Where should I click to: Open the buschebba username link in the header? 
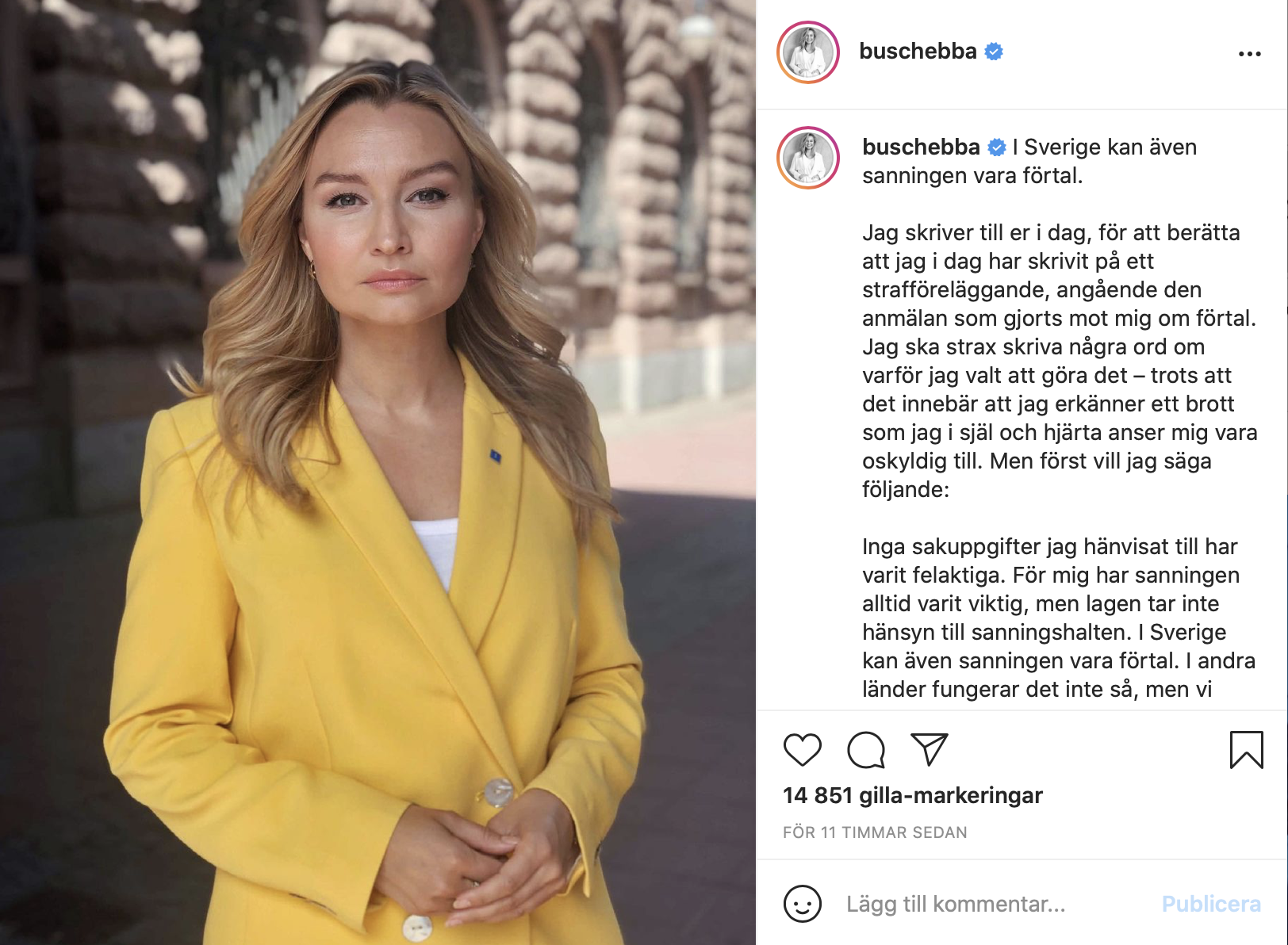918,52
